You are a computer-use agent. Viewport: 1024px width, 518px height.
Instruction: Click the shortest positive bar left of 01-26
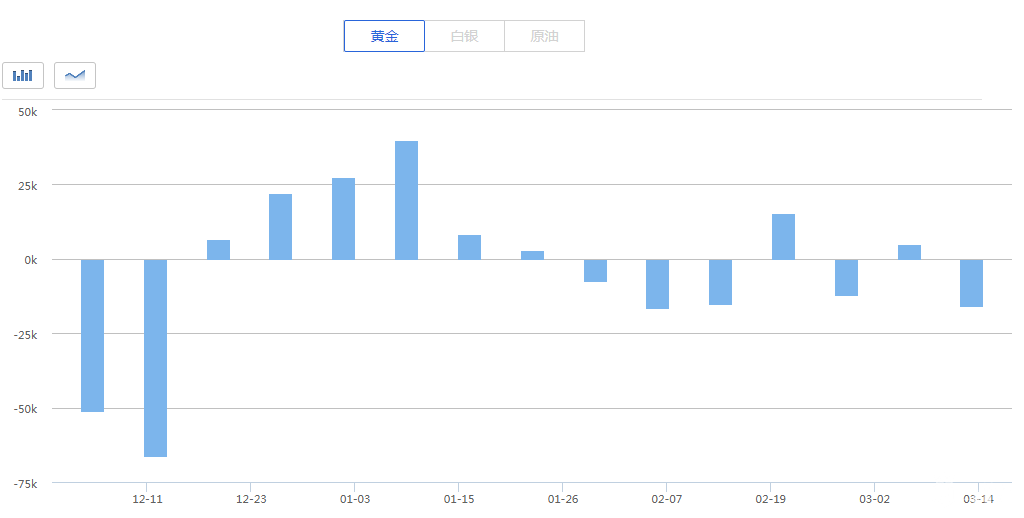click(532, 255)
